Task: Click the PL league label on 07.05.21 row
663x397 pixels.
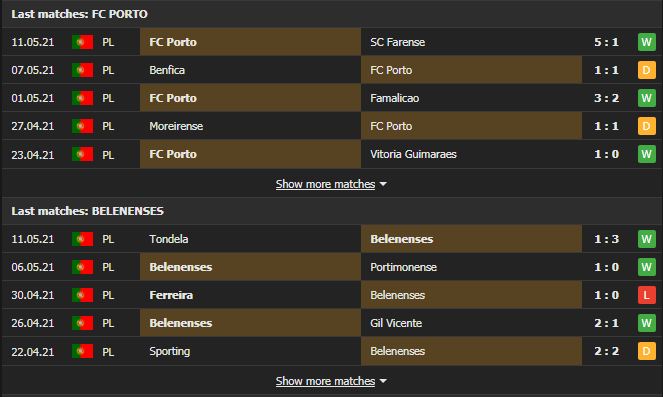Action: 108,70
